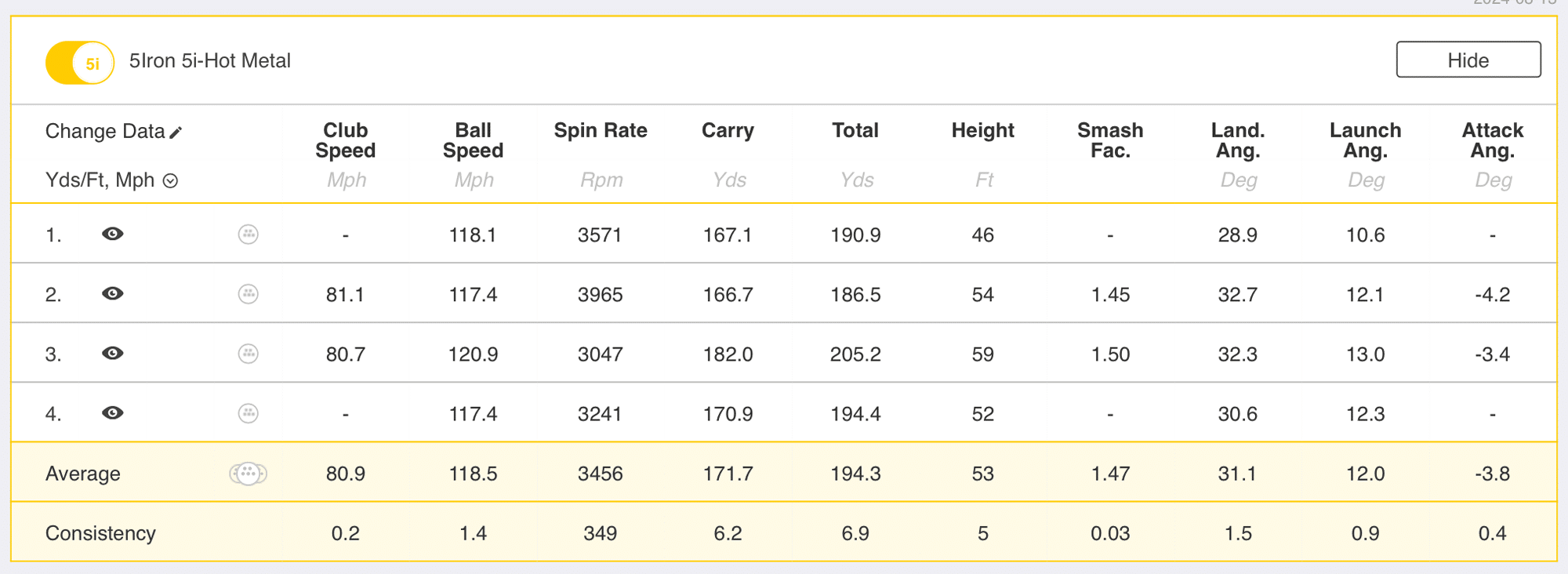Click the Hide button
This screenshot has width=1568, height=574.
click(x=1468, y=60)
